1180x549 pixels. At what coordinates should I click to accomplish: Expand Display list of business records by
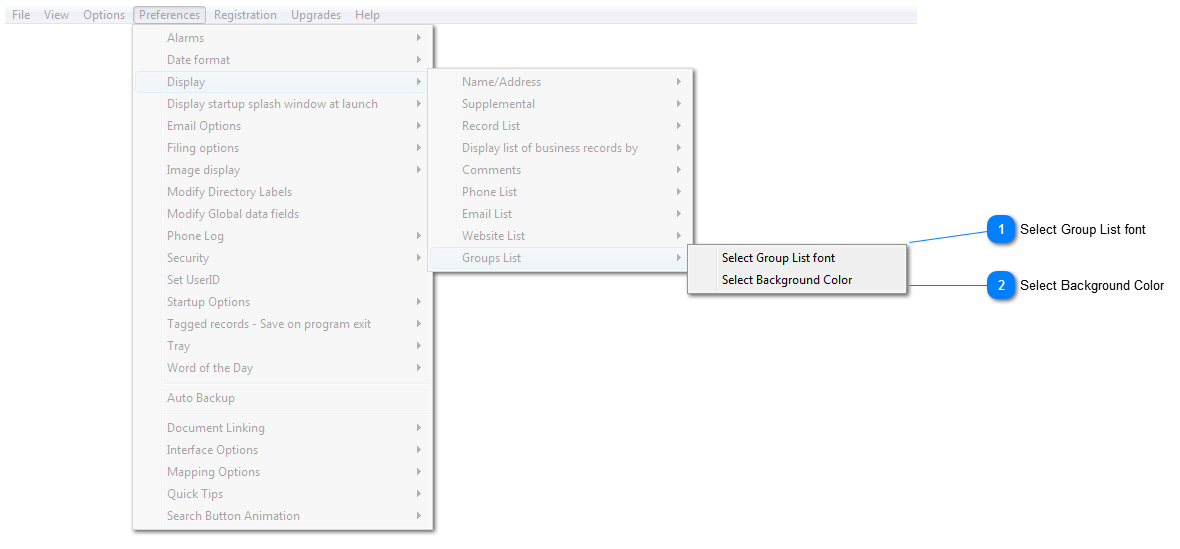click(x=561, y=147)
